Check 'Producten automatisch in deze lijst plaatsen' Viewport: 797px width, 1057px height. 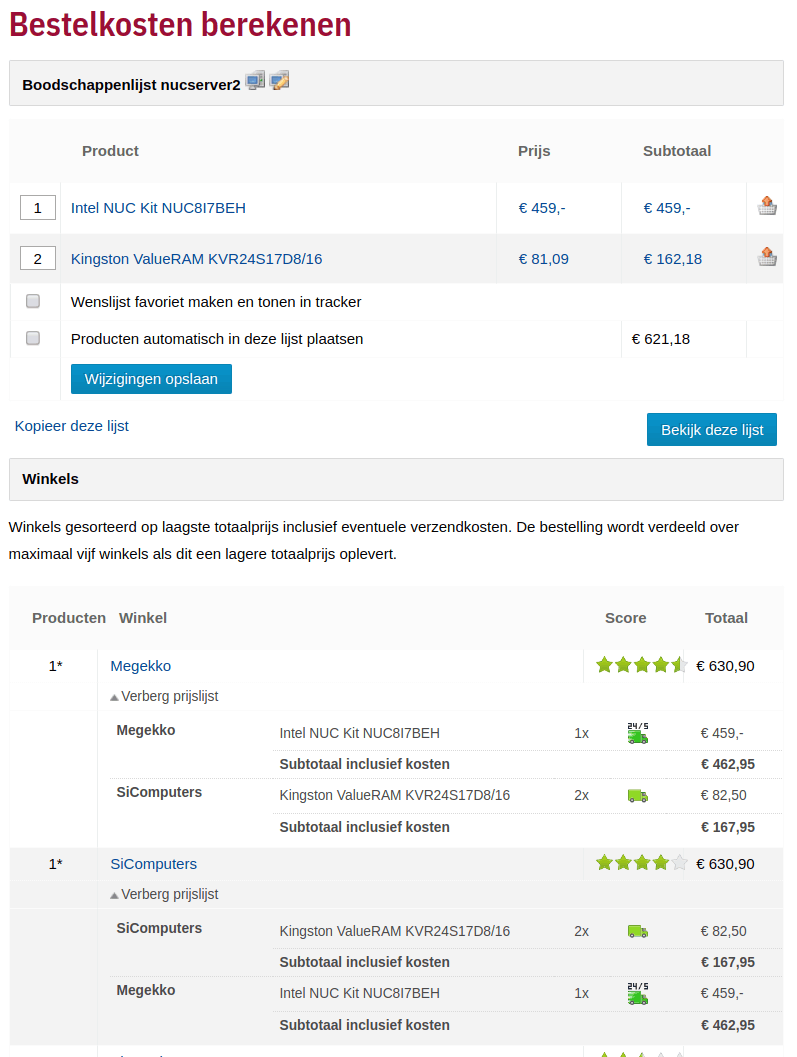(x=33, y=339)
